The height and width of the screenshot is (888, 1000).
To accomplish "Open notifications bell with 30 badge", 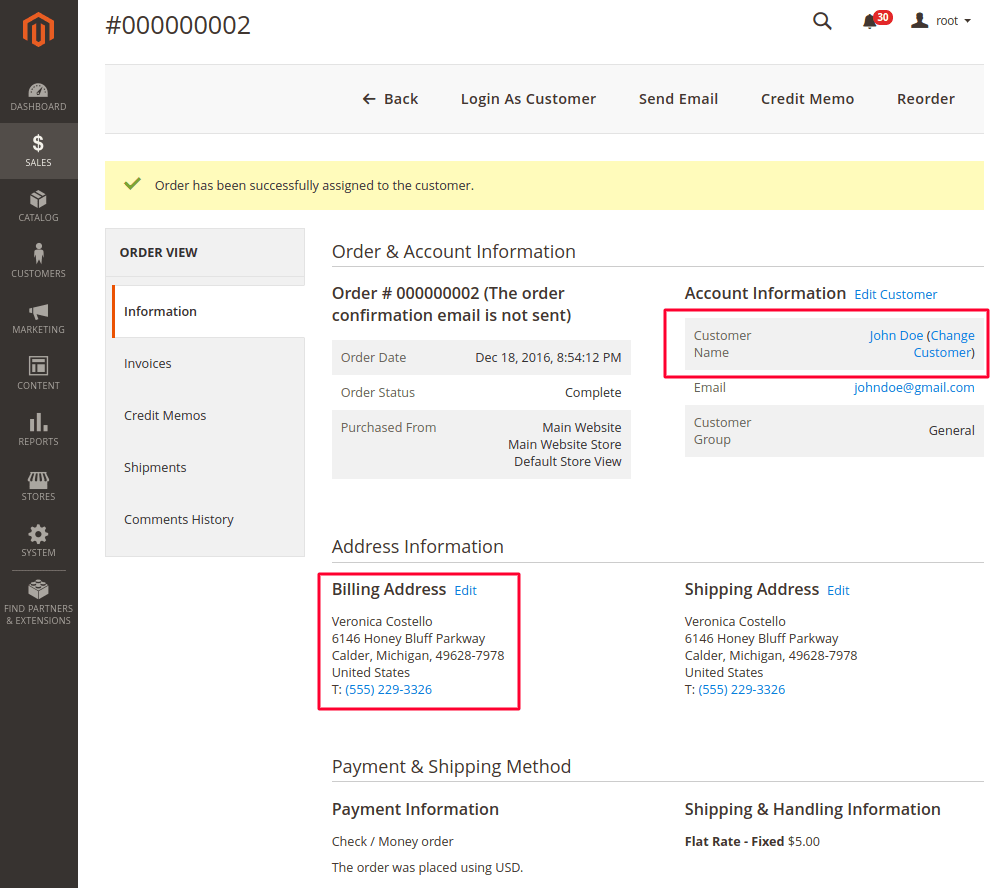I will click(x=876, y=20).
